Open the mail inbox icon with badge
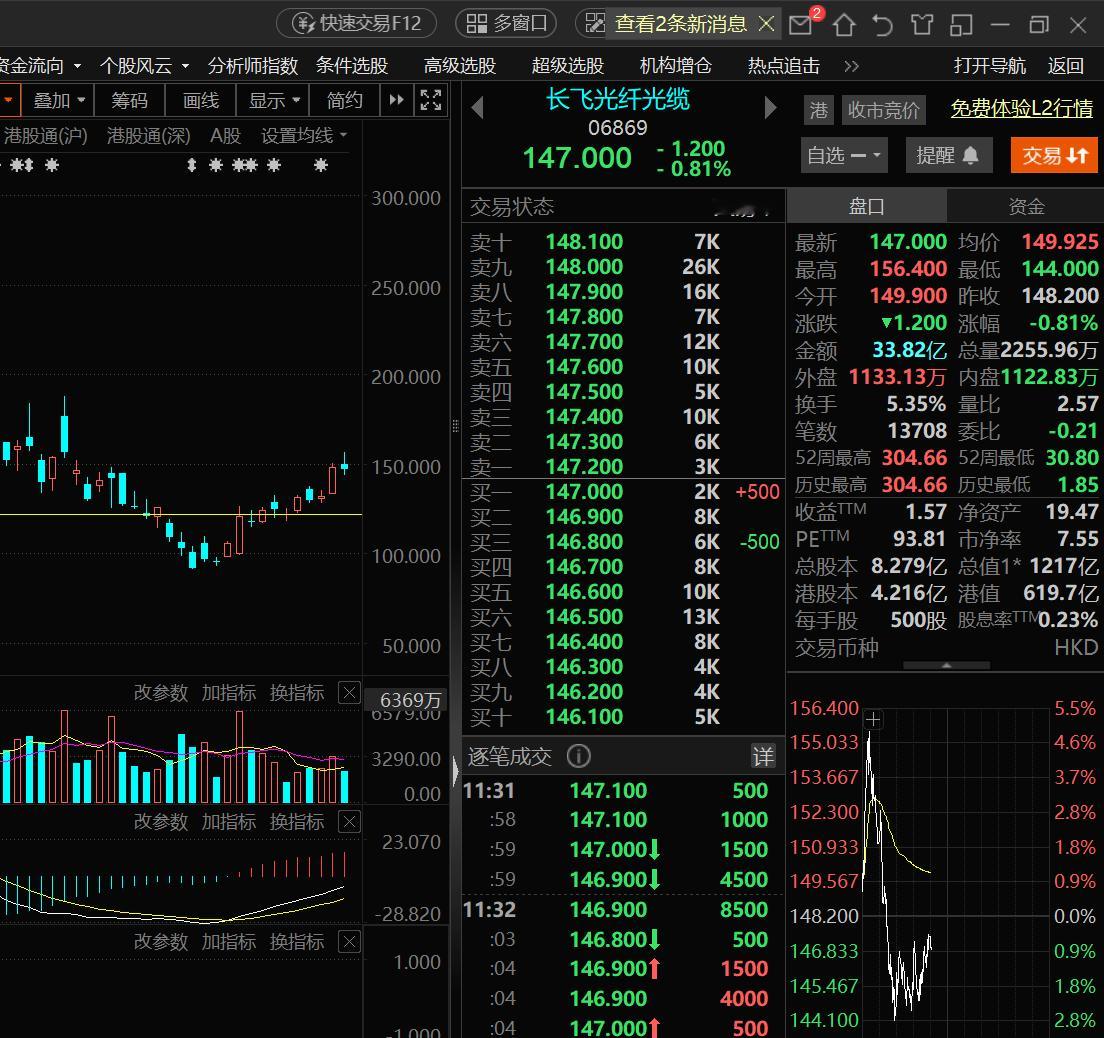The image size is (1104, 1038). (x=803, y=23)
